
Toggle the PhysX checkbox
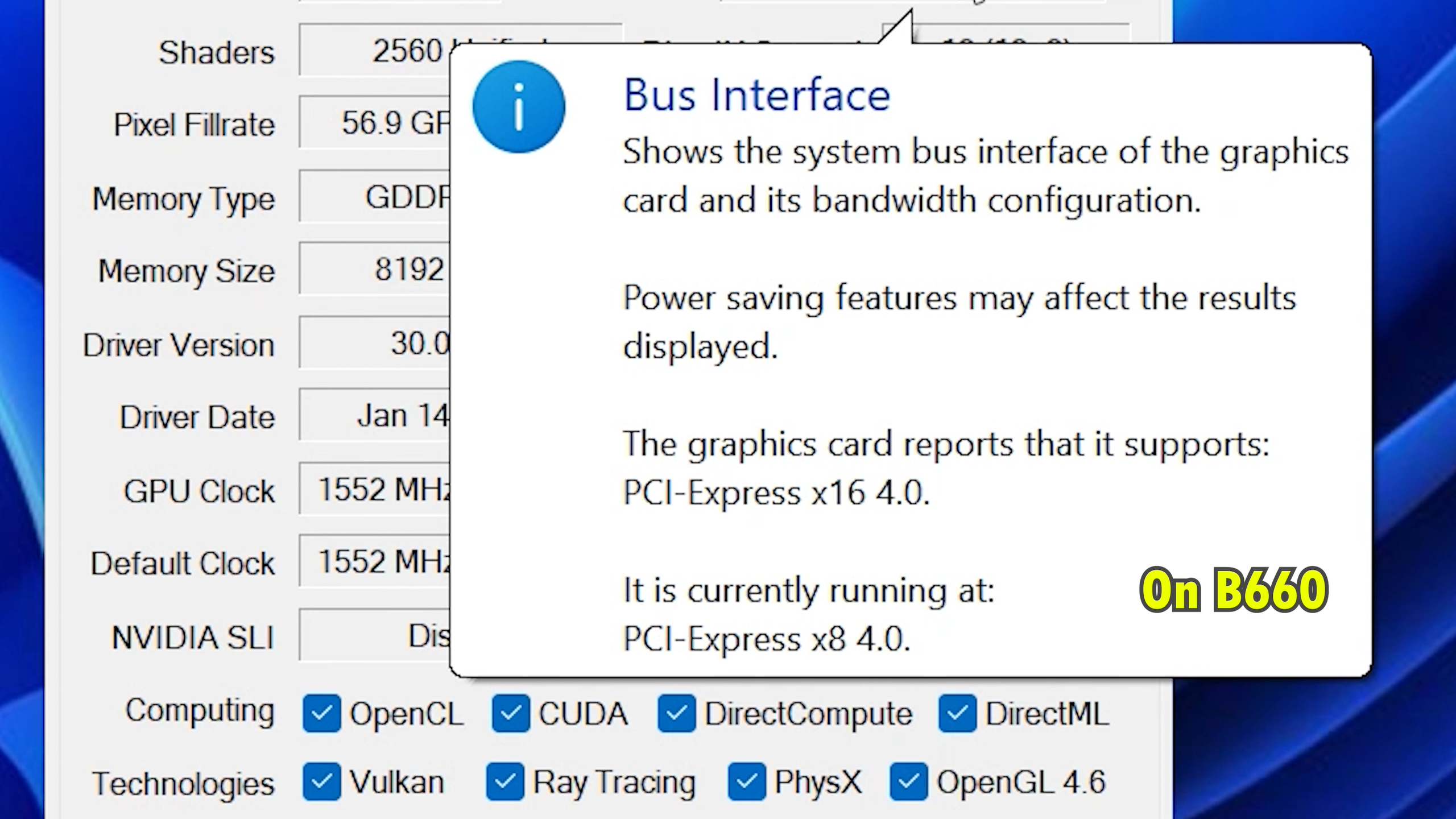coord(747,781)
